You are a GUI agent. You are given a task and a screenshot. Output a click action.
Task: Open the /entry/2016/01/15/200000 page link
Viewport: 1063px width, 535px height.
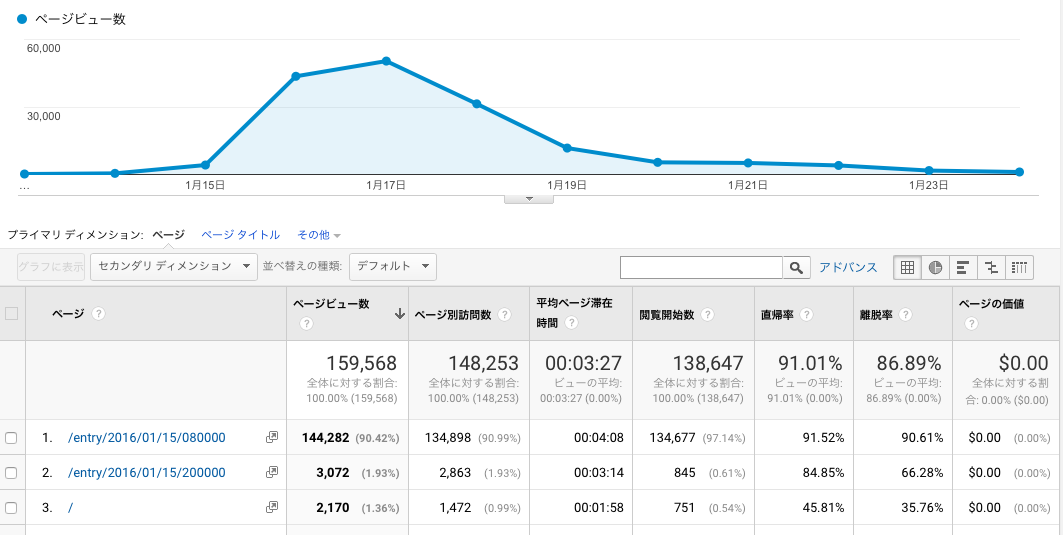[x=146, y=473]
